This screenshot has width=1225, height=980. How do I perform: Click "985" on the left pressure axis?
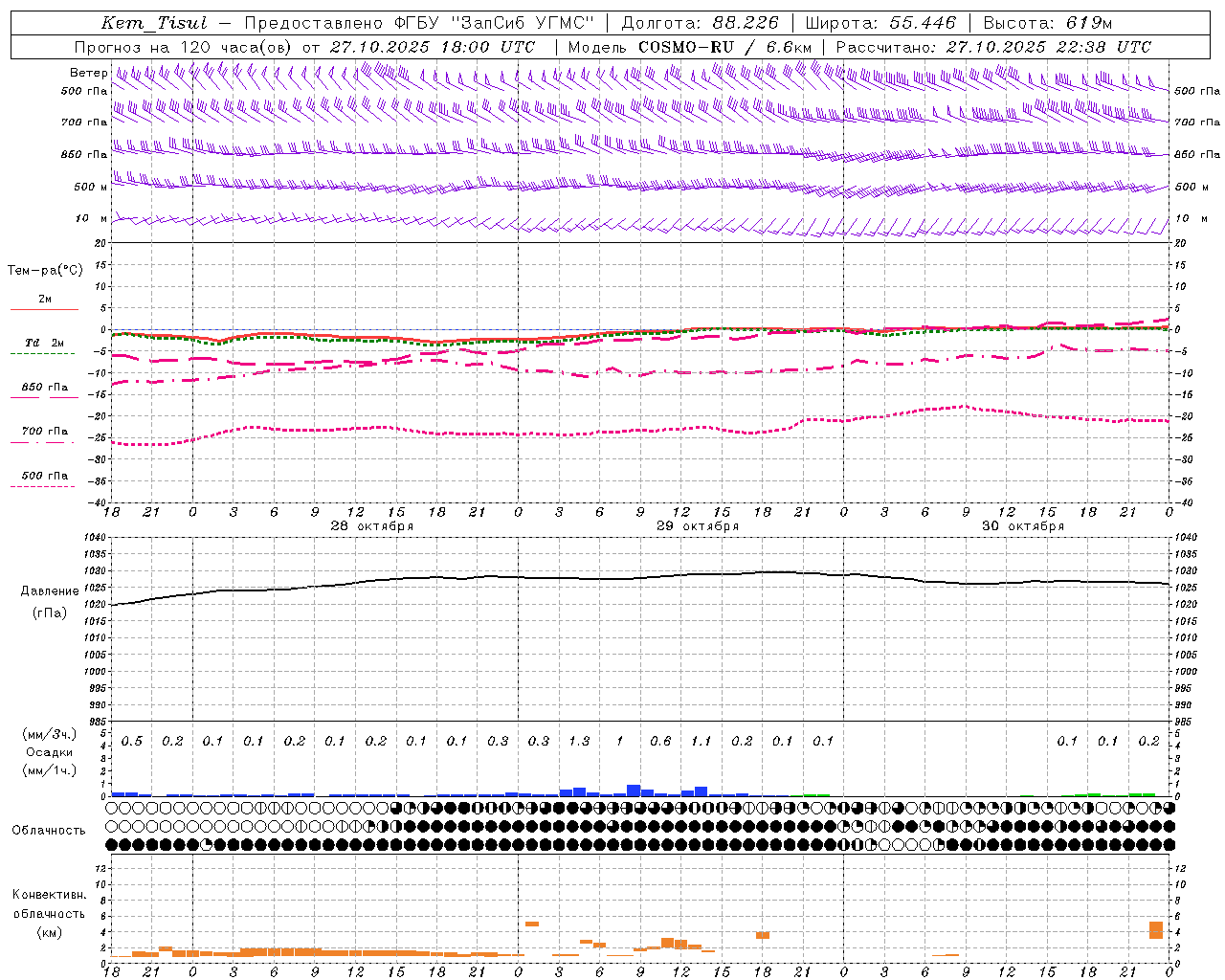[x=98, y=722]
